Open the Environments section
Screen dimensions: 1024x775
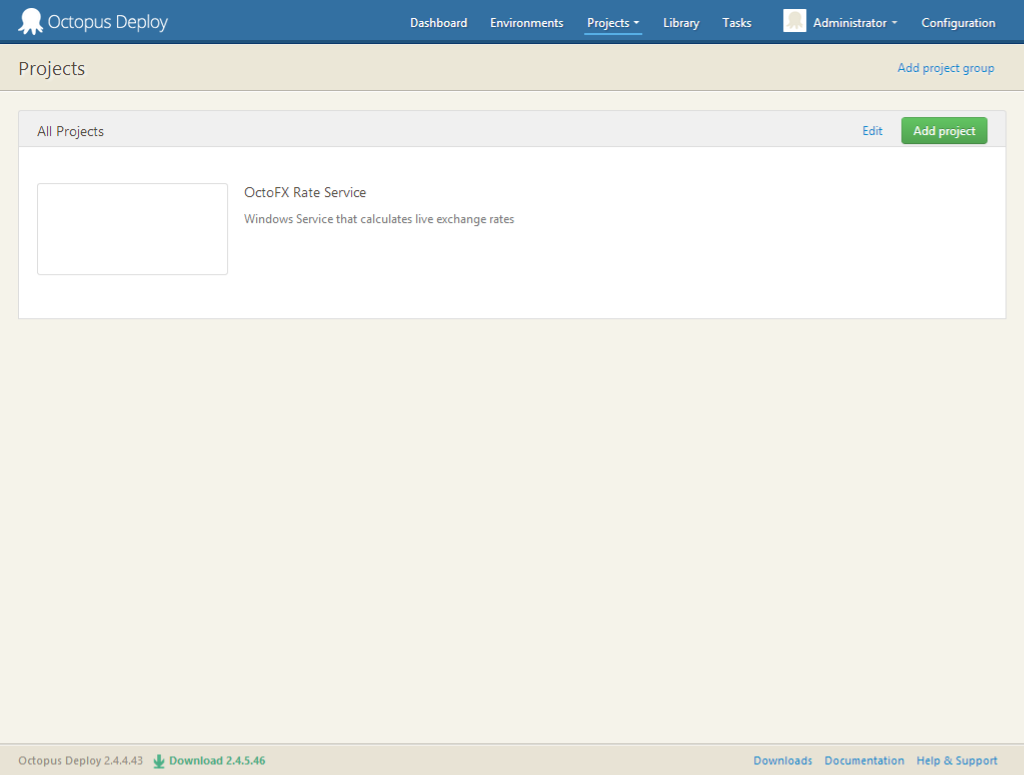[x=526, y=23]
